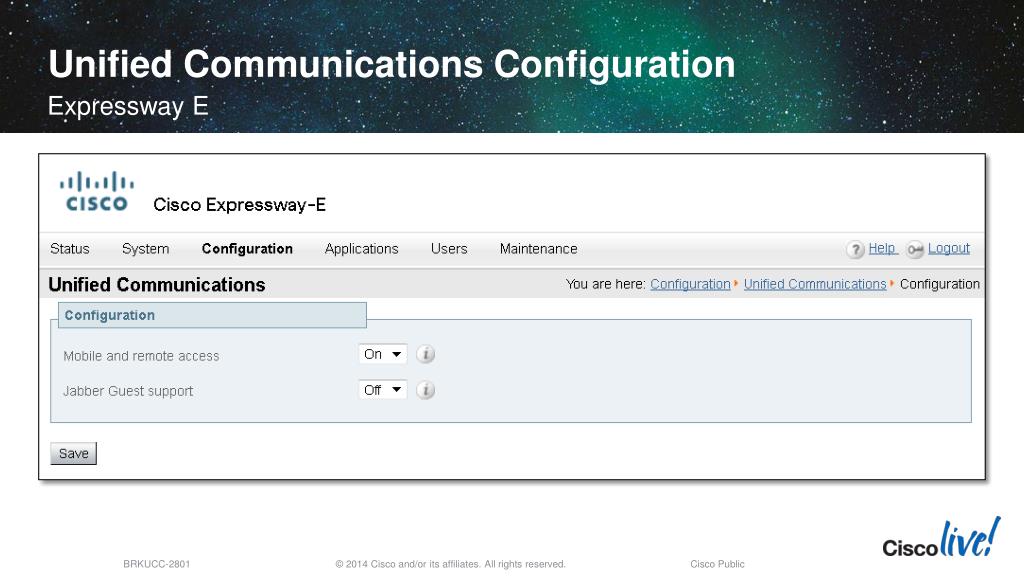Open info icon for Jabber Guest support
This screenshot has height=576, width=1024.
(426, 390)
